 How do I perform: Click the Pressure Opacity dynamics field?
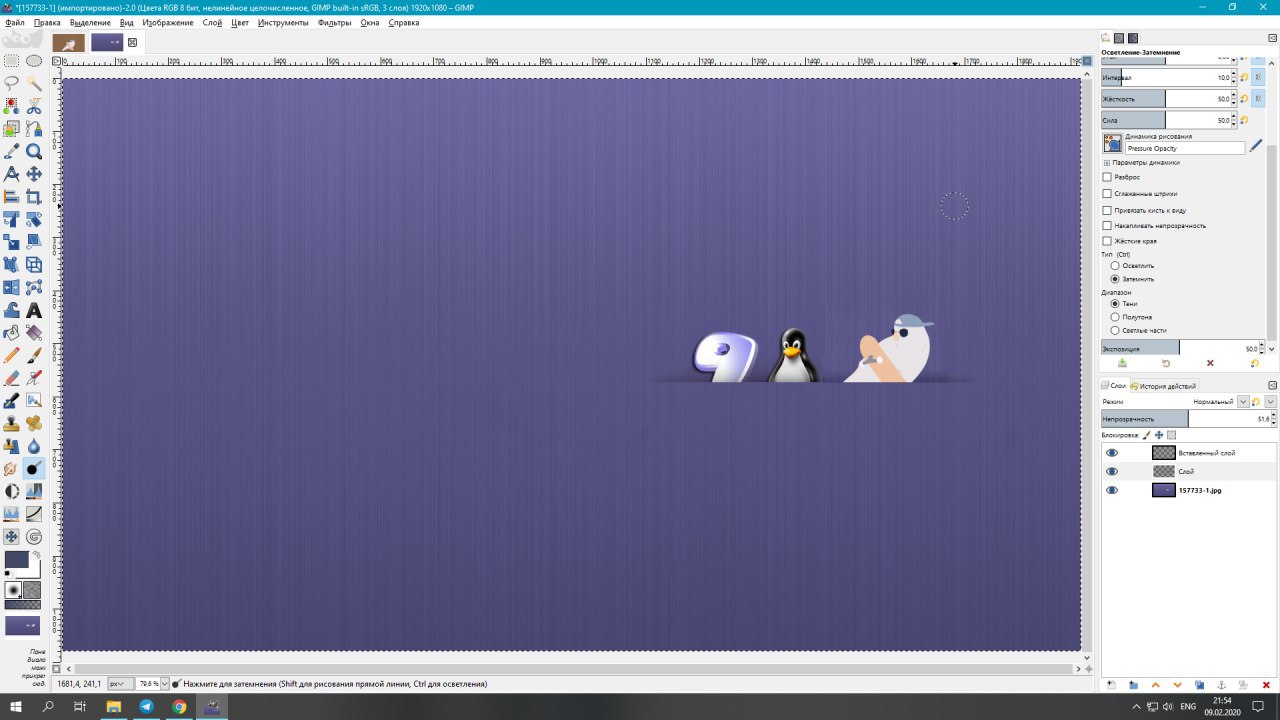1185,148
